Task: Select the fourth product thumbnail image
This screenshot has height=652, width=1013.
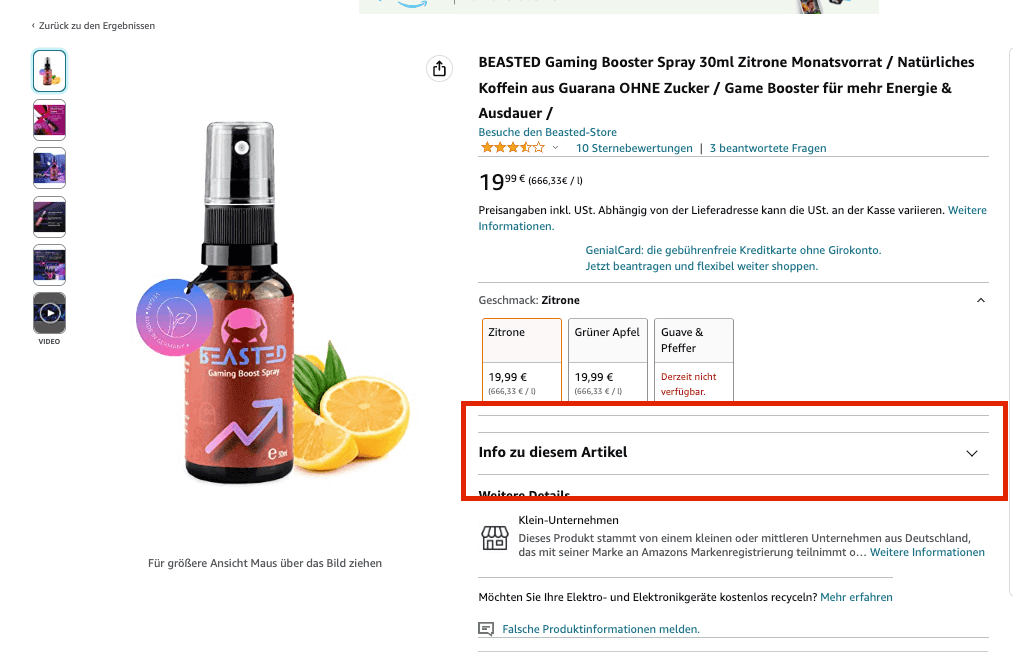Action: [49, 216]
